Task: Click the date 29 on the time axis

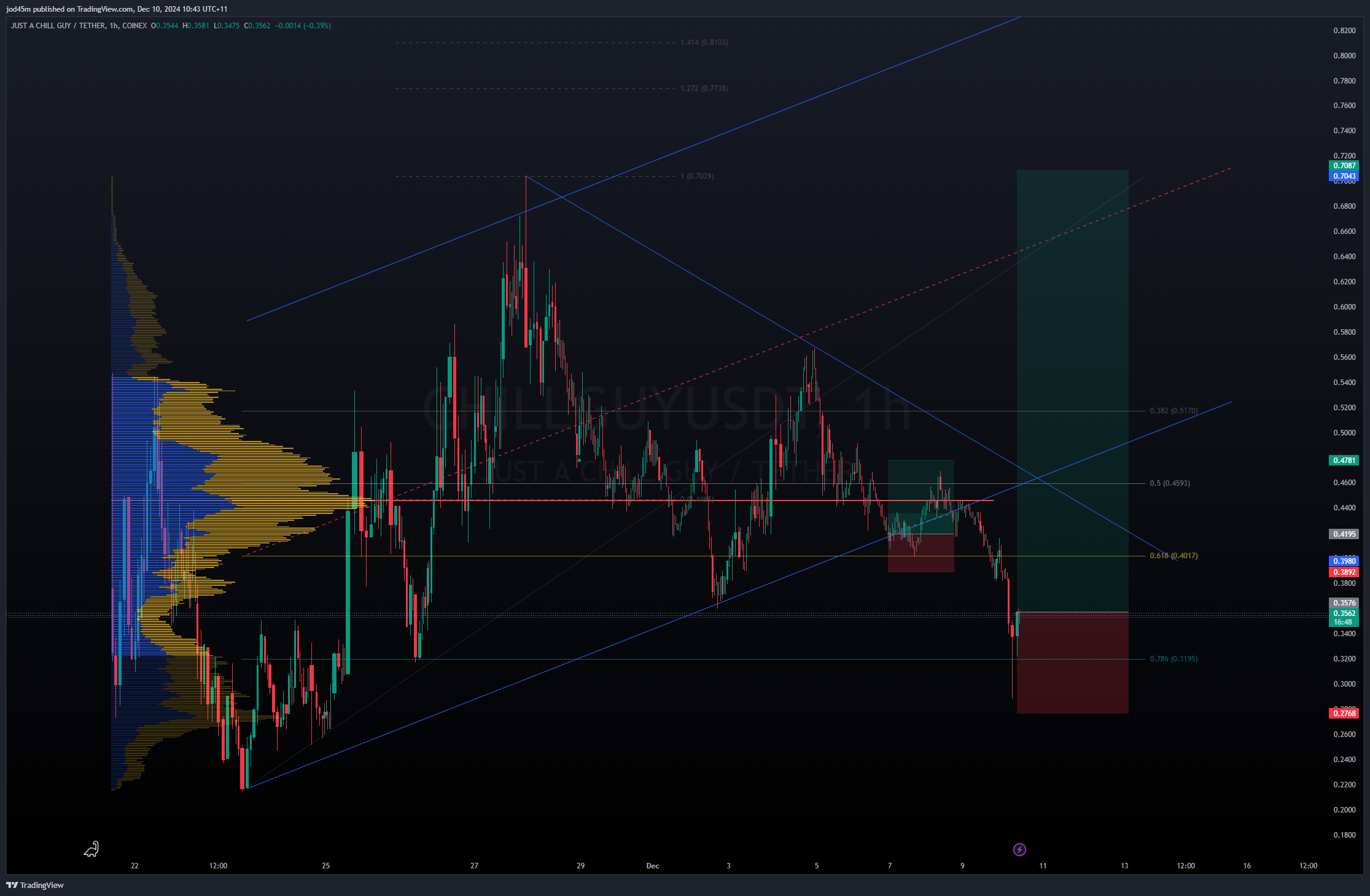Action: pos(581,866)
